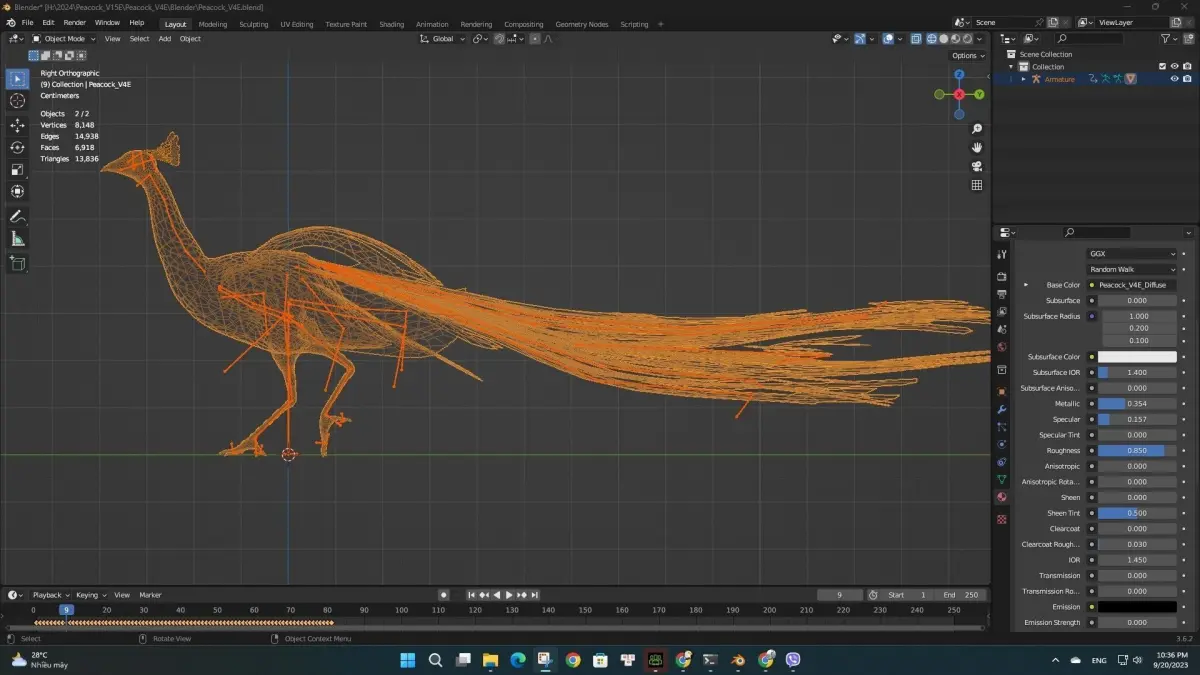Select the Move tool in the toolbar

click(x=17, y=125)
